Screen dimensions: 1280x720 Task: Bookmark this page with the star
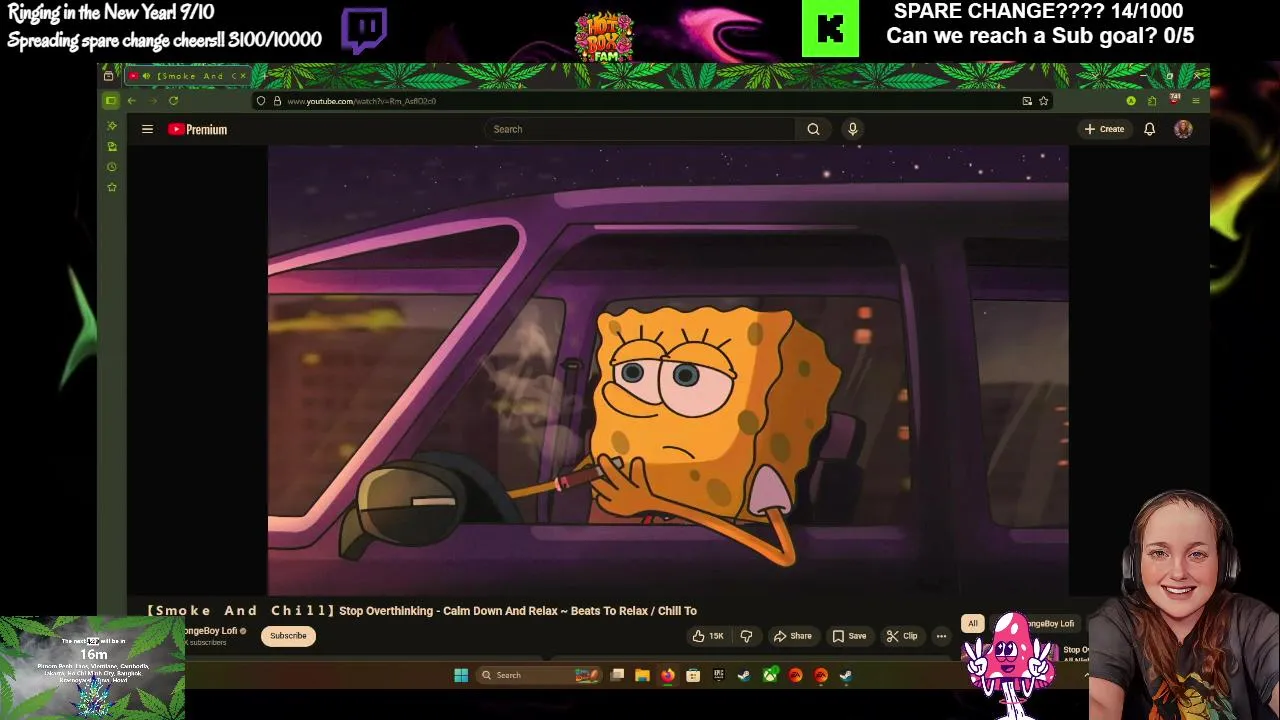pos(1043,101)
